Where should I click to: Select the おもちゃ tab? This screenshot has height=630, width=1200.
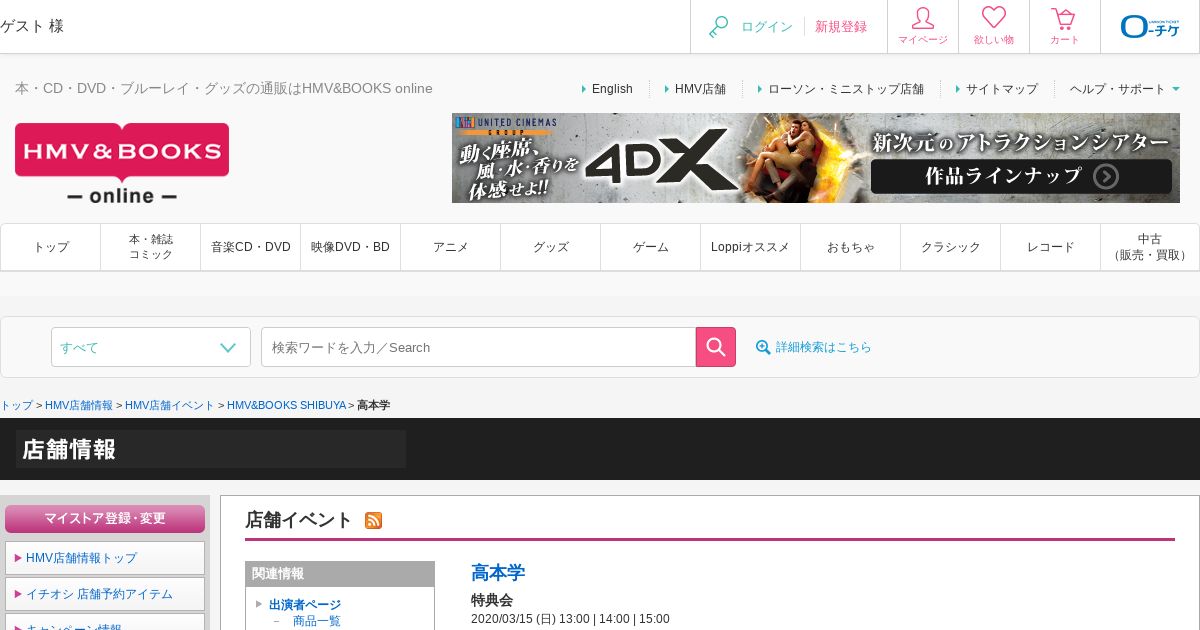(x=851, y=247)
